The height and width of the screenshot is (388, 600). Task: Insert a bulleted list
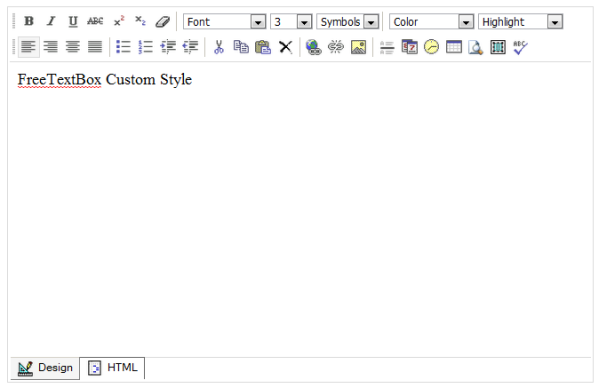[x=123, y=47]
